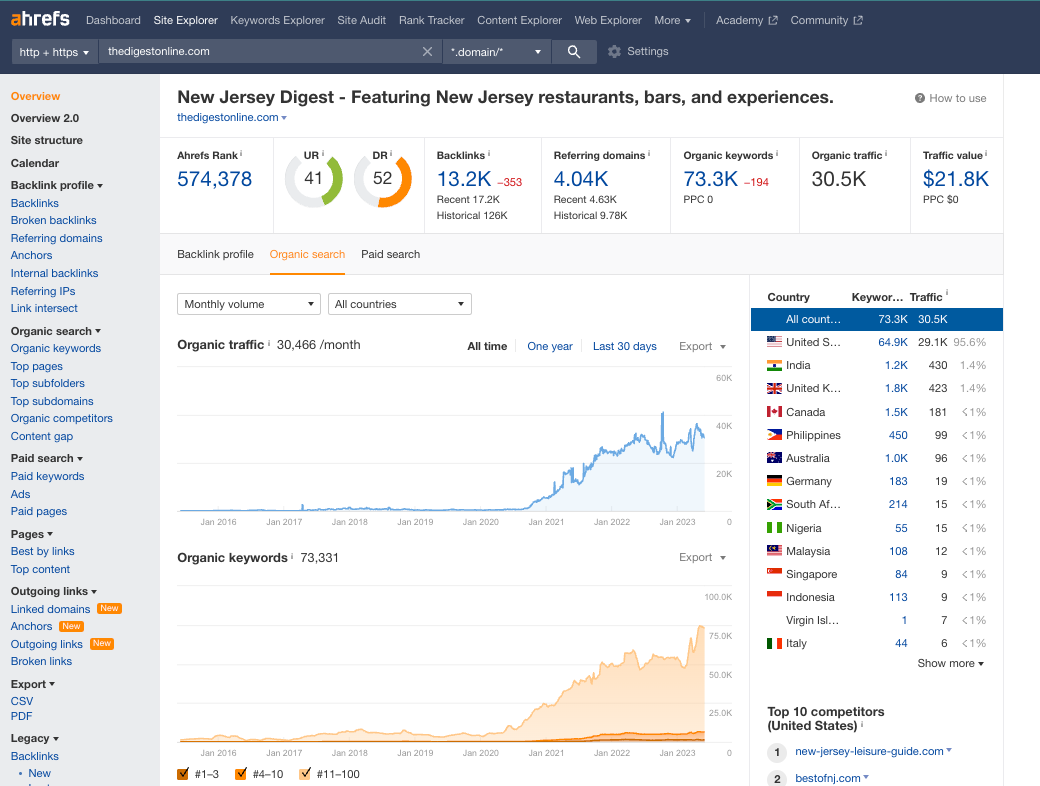The width and height of the screenshot is (1040, 786).
Task: Open the CSV export link
Action: pos(22,701)
